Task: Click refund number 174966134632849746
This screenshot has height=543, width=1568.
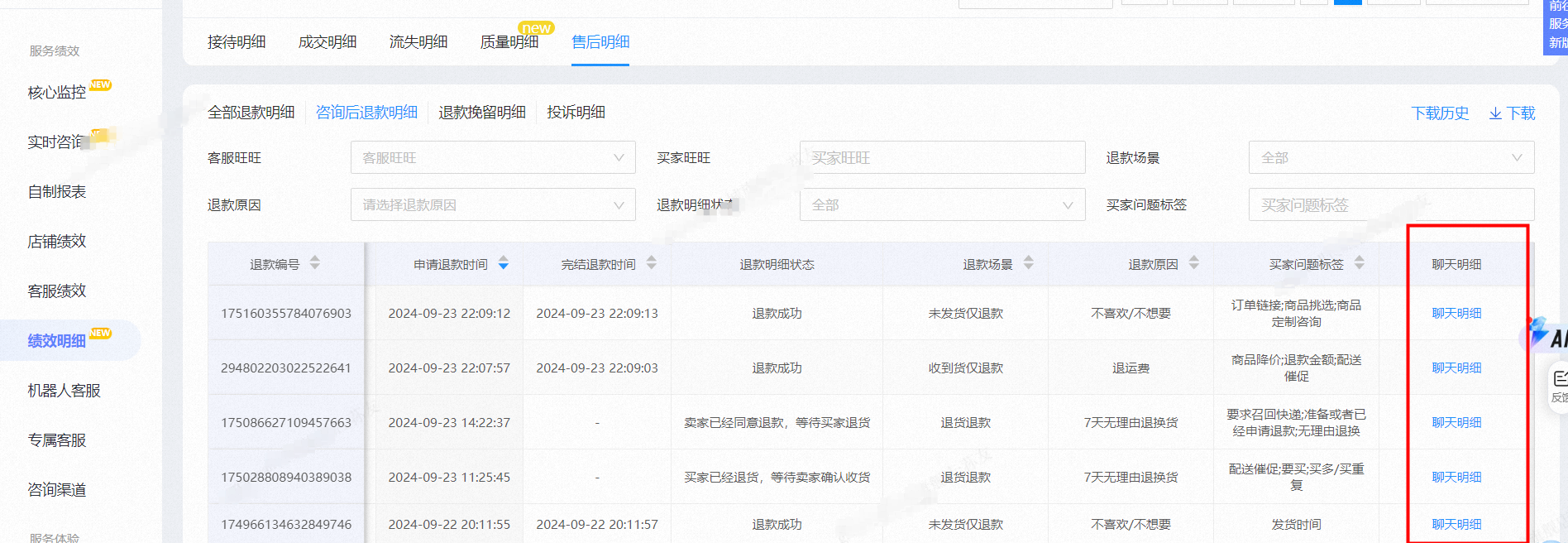Action: 286,524
